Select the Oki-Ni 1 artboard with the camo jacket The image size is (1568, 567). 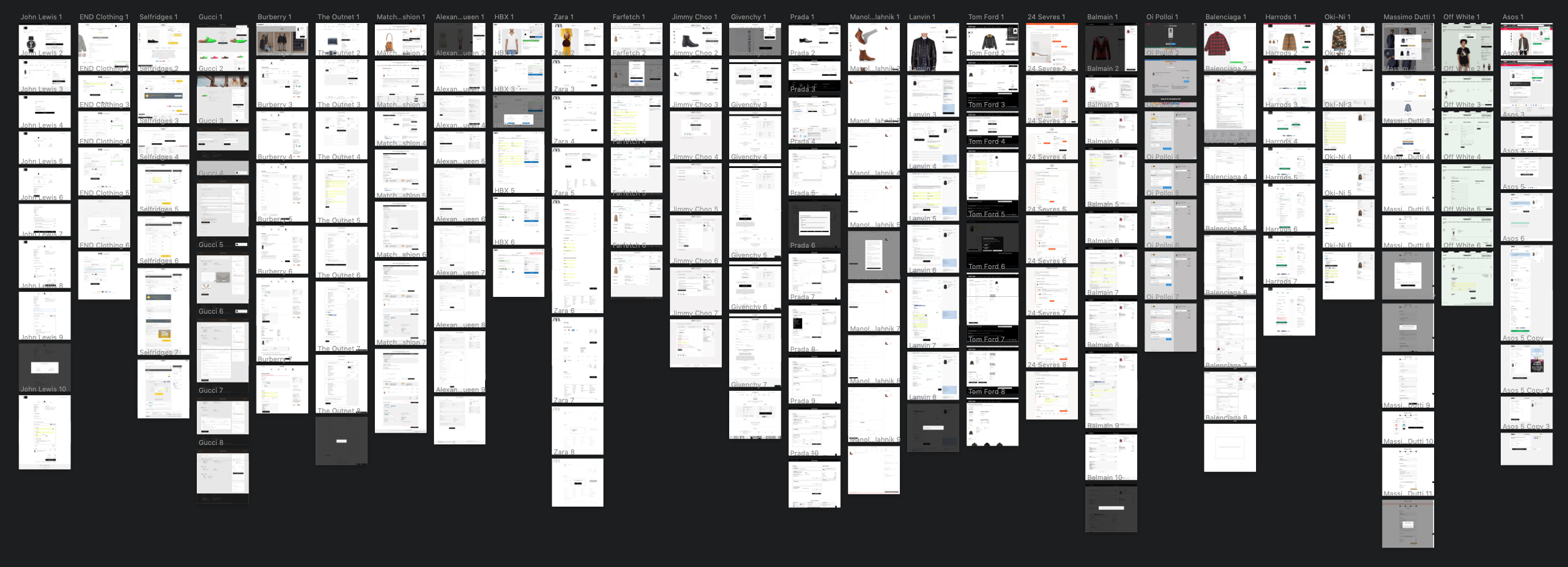click(1348, 39)
